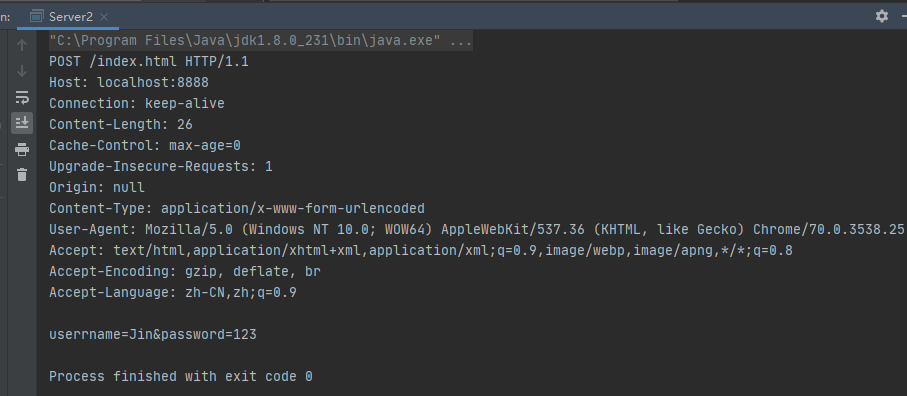Click the Up the Stack Trace arrow
The width and height of the screenshot is (907, 396).
pos(22,45)
